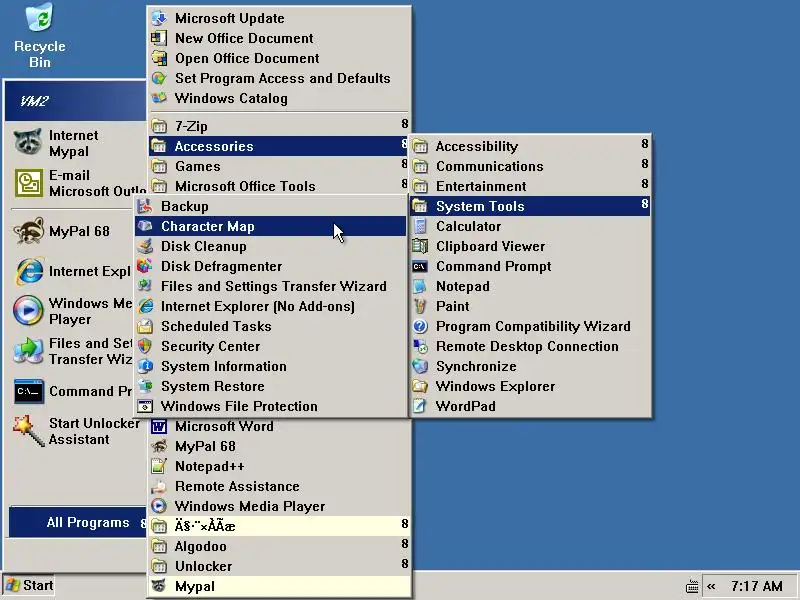Click All Programs in Start menu
This screenshot has width=800, height=600.
tap(78, 522)
